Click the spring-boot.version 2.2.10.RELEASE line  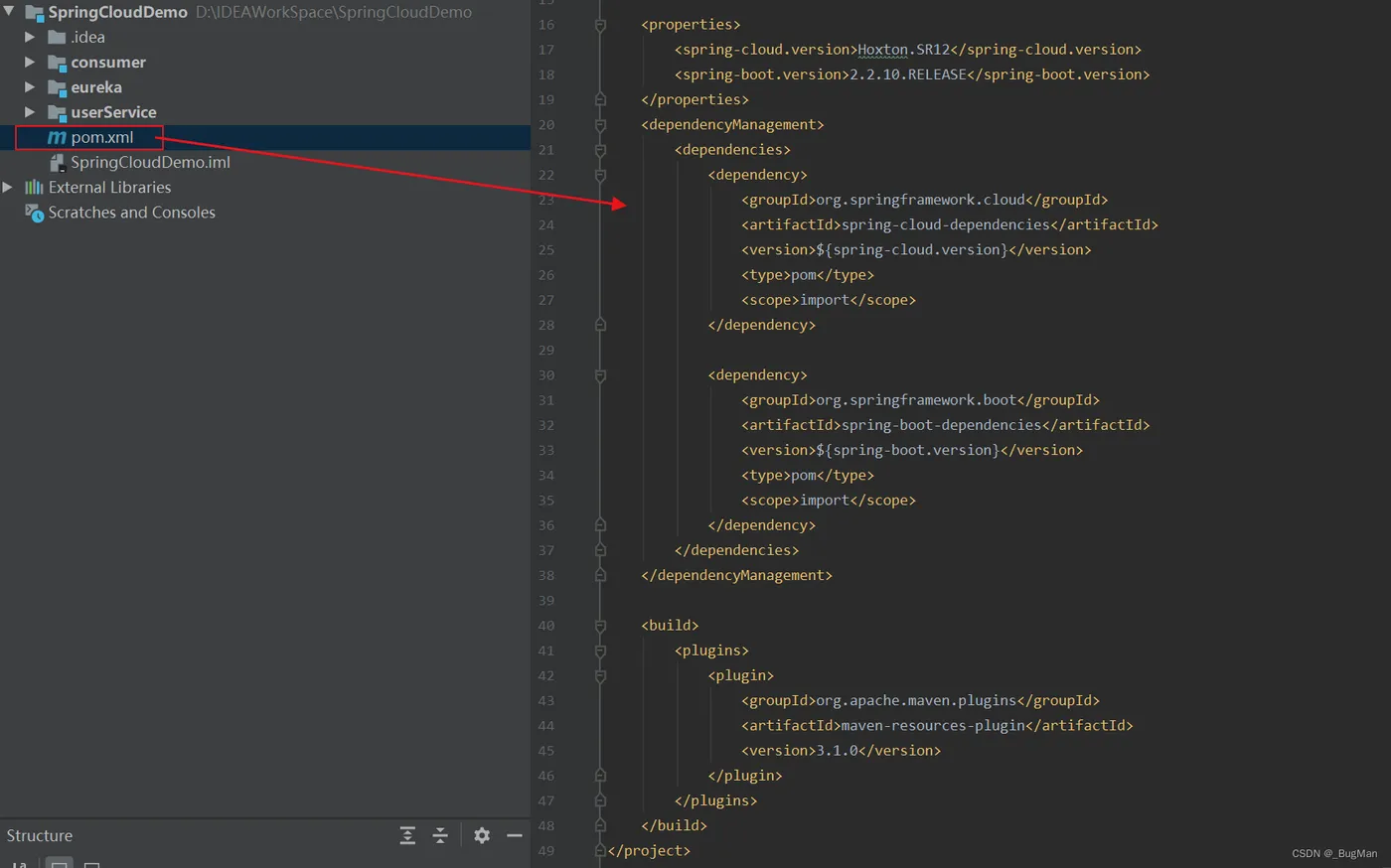(x=912, y=74)
